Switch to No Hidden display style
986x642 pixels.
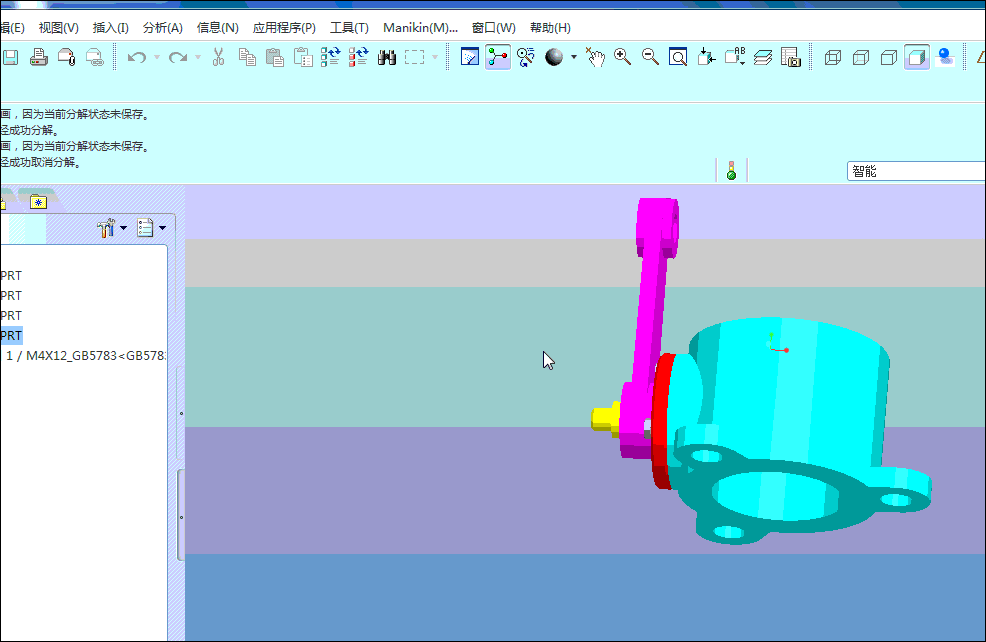pyautogui.click(x=889, y=58)
